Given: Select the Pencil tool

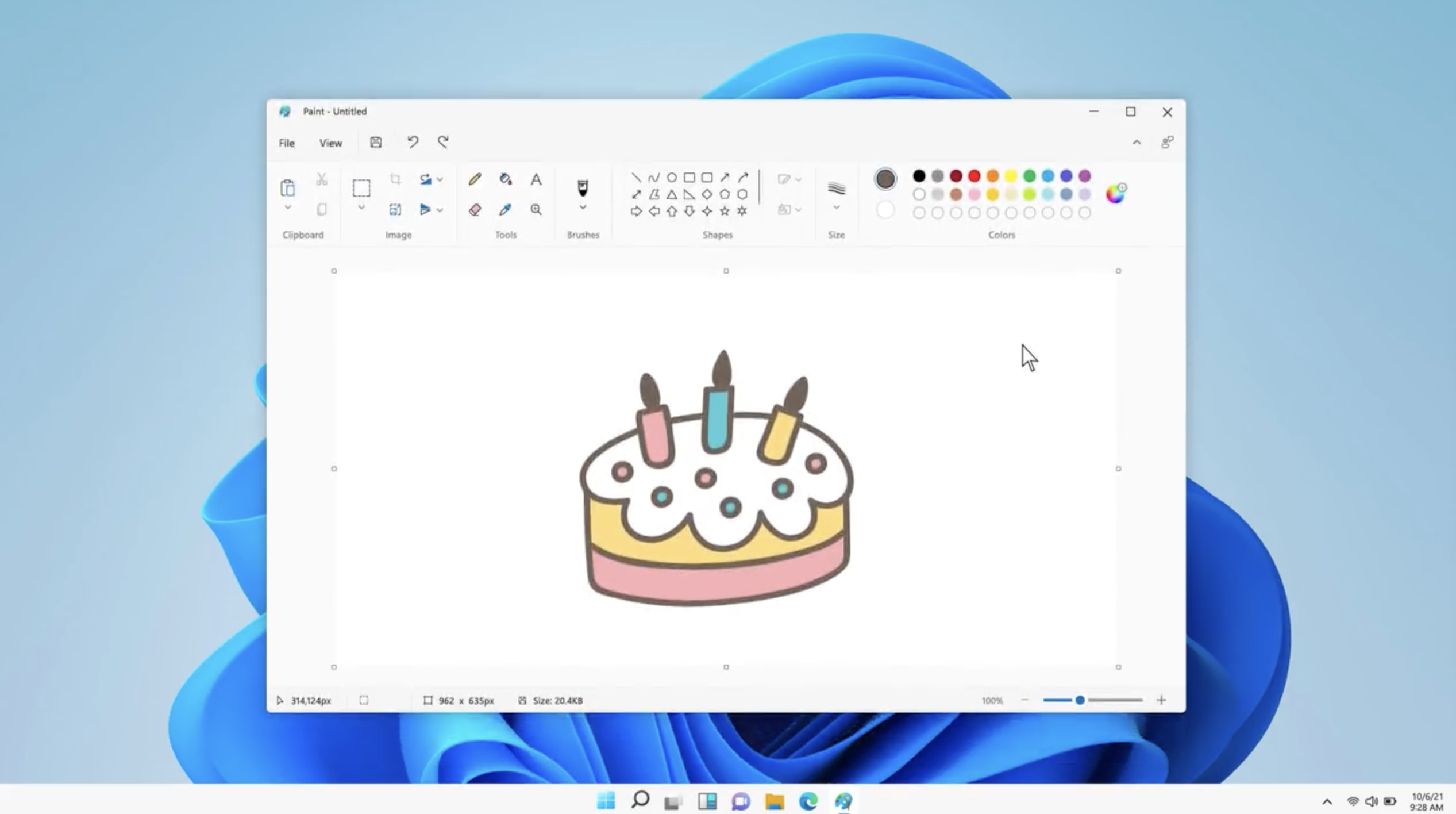Looking at the screenshot, I should pyautogui.click(x=475, y=179).
